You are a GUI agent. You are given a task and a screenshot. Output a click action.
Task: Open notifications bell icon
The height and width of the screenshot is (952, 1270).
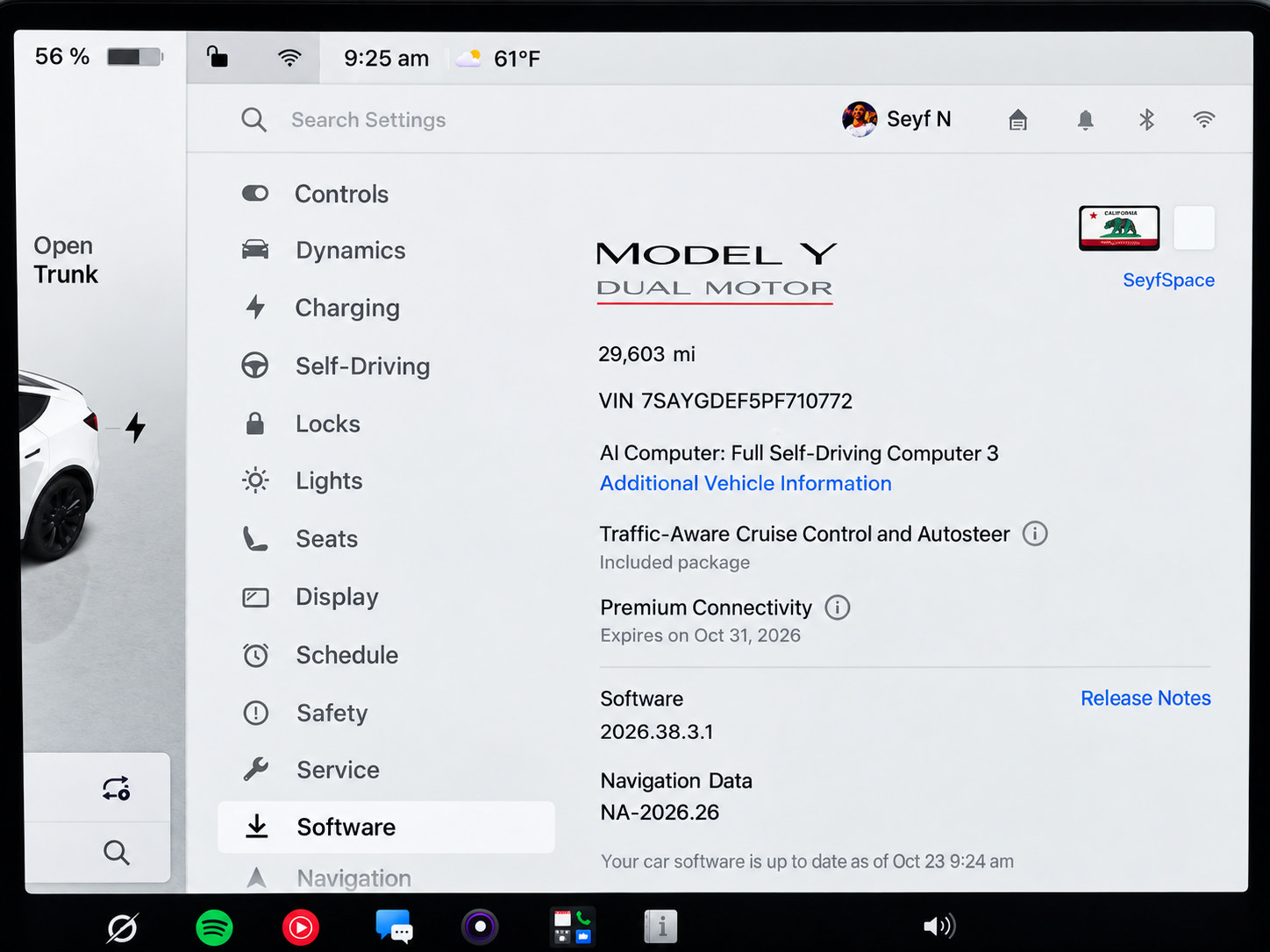[1085, 120]
